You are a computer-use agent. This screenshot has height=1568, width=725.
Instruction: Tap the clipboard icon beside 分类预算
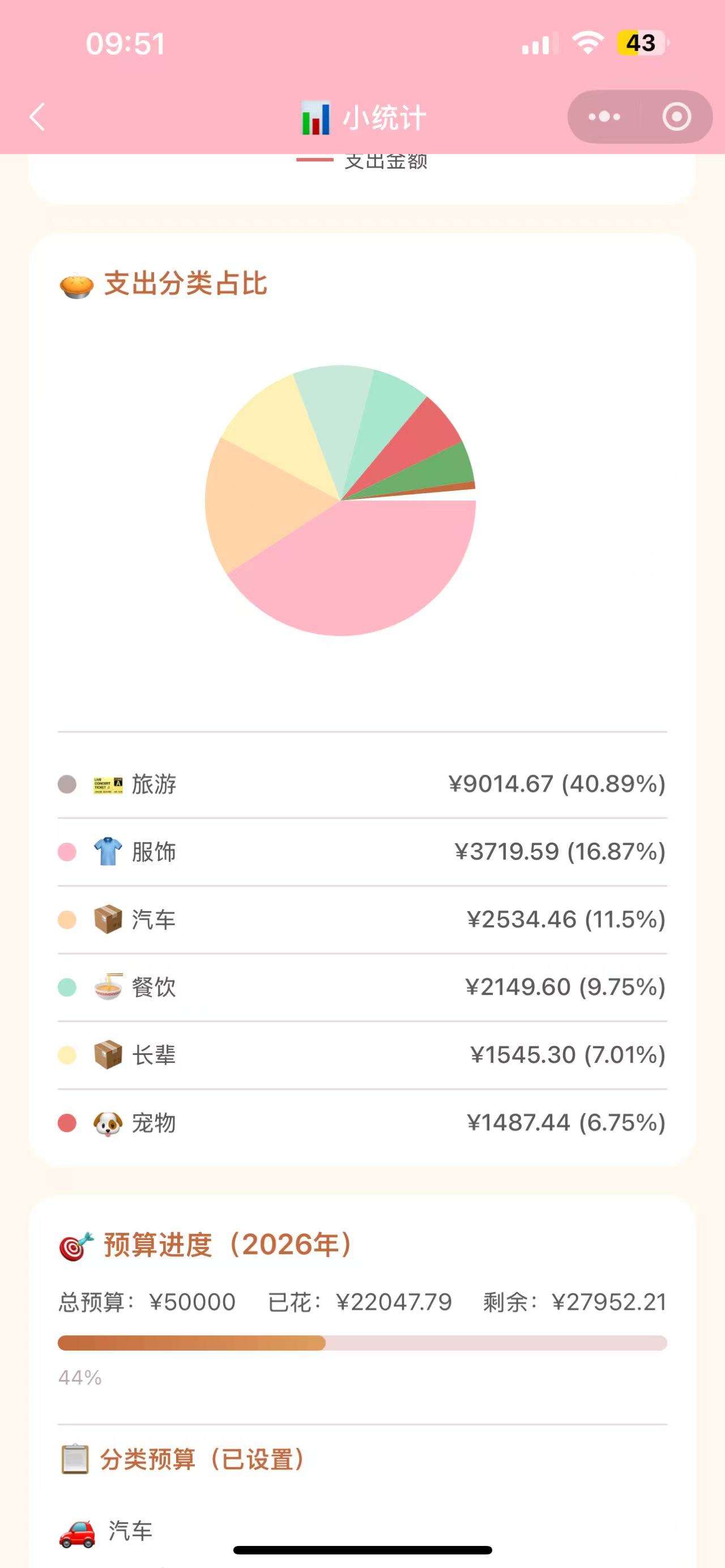[75, 1459]
